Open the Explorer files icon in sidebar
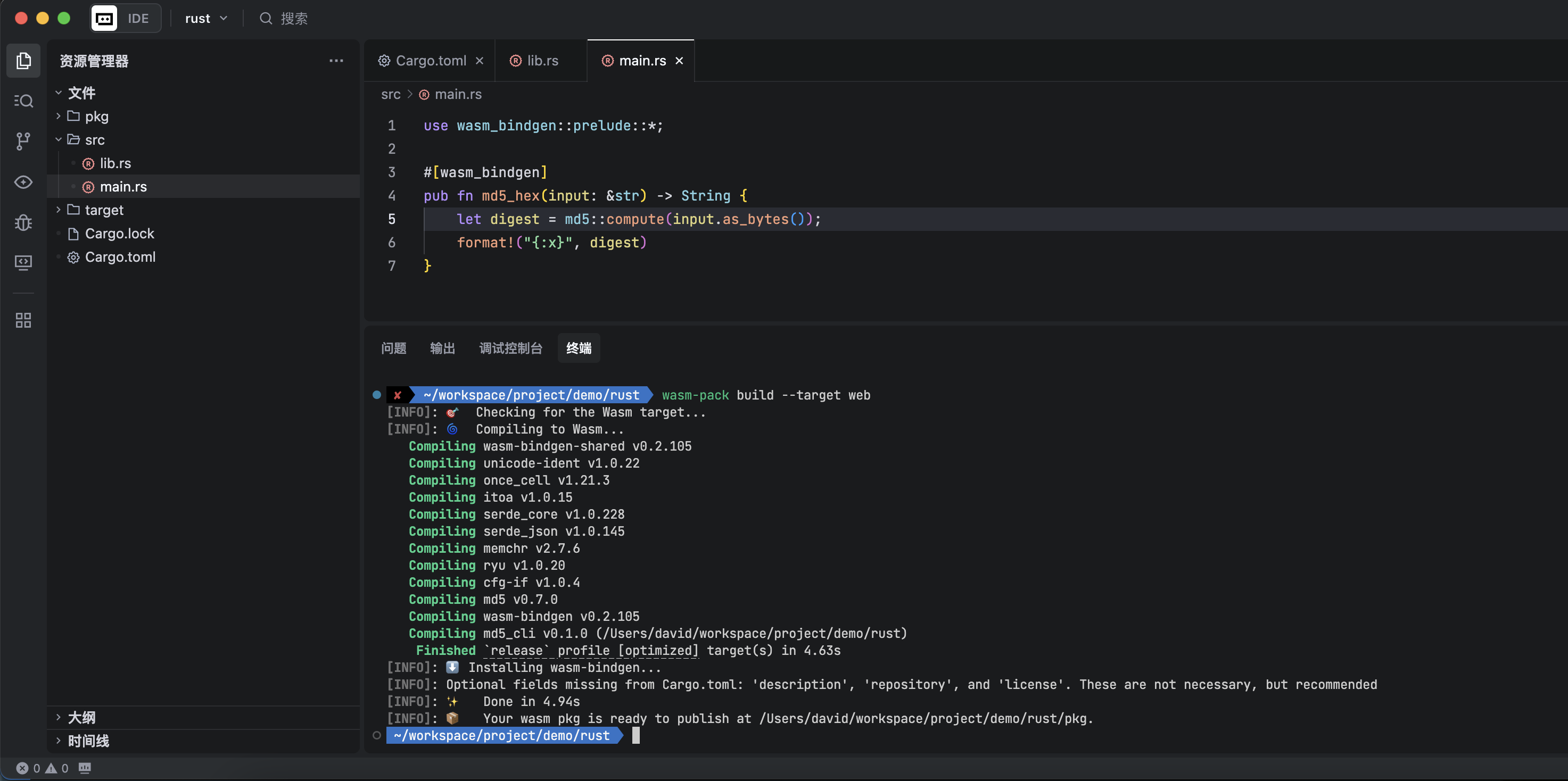The height and width of the screenshot is (781, 1568). pyautogui.click(x=23, y=60)
